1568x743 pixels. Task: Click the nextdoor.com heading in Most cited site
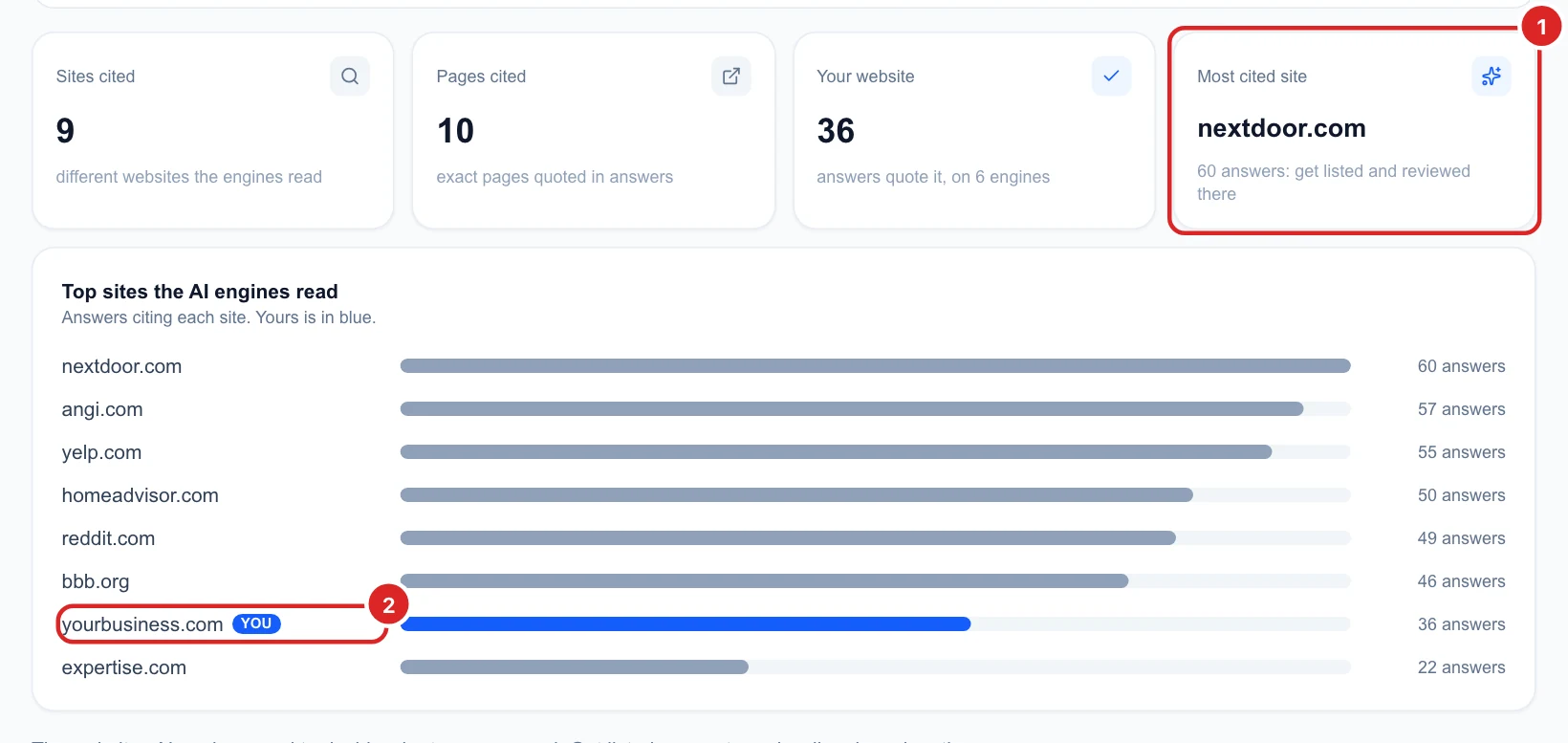(x=1281, y=128)
